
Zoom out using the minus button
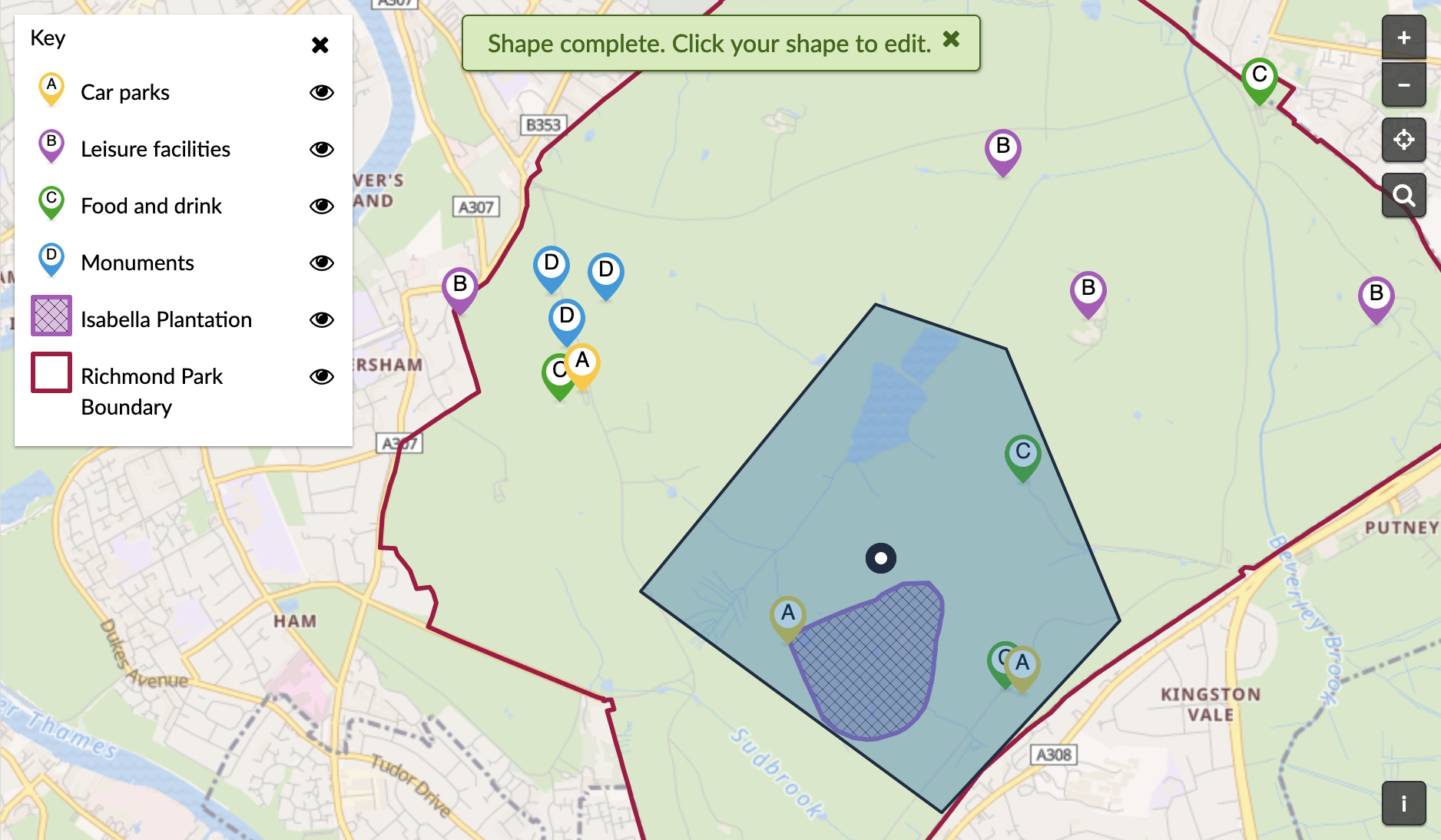point(1403,85)
